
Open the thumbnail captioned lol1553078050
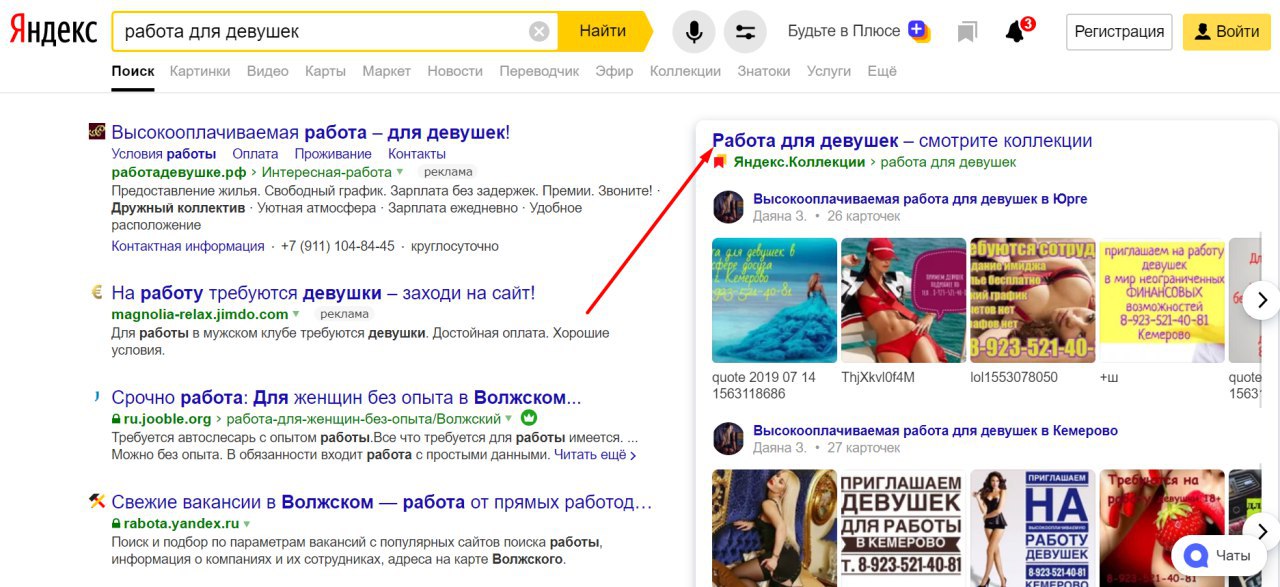click(1032, 300)
